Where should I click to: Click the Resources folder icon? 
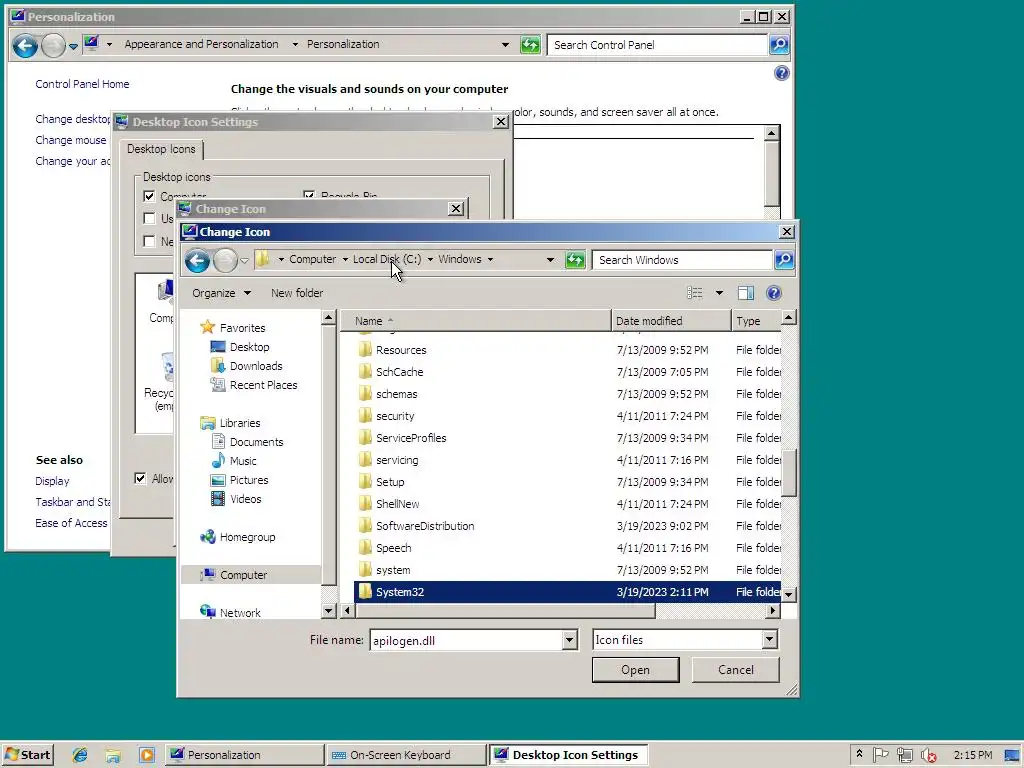tap(365, 349)
